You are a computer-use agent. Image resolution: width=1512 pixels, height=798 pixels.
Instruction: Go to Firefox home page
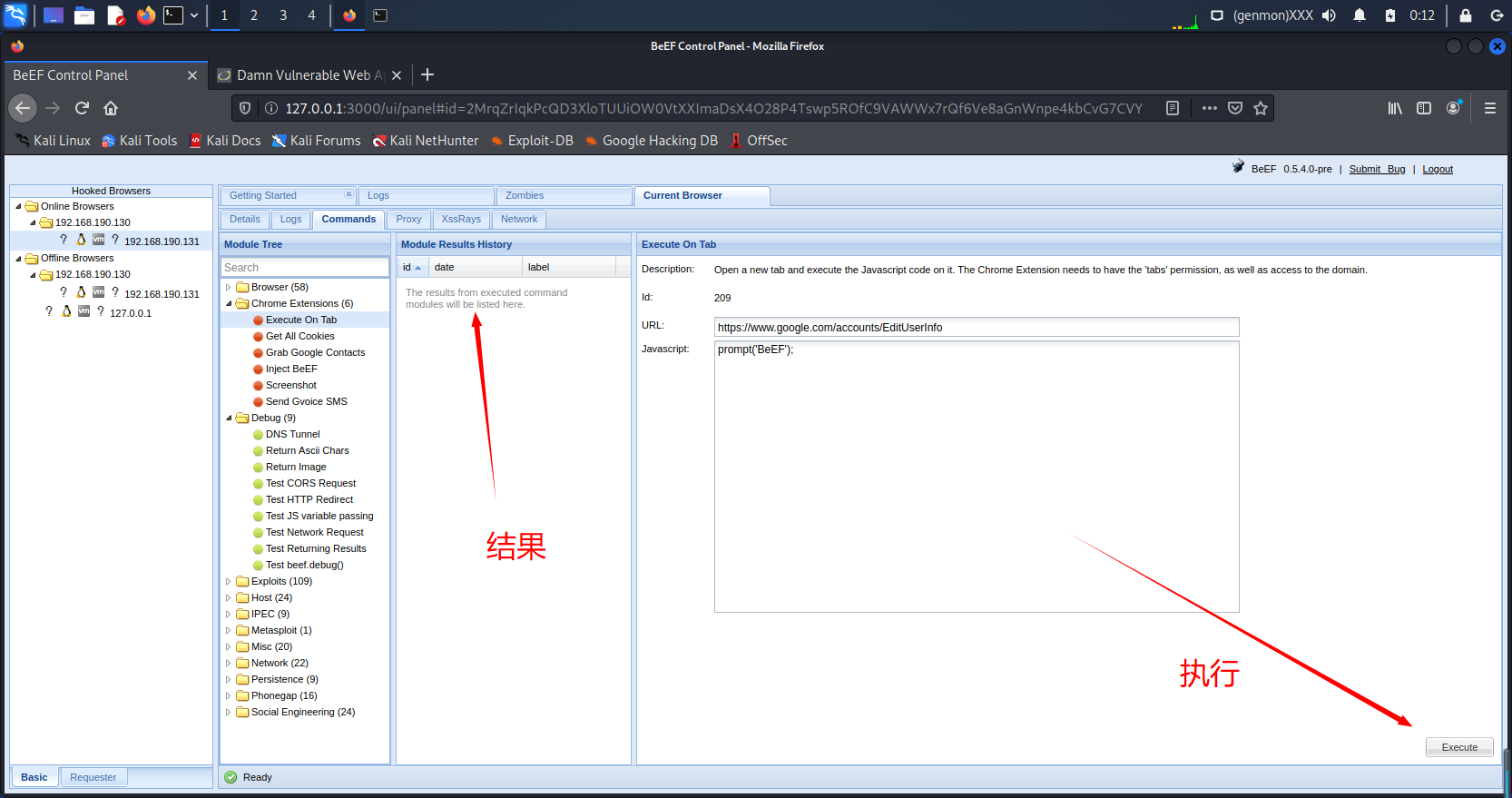pos(111,108)
